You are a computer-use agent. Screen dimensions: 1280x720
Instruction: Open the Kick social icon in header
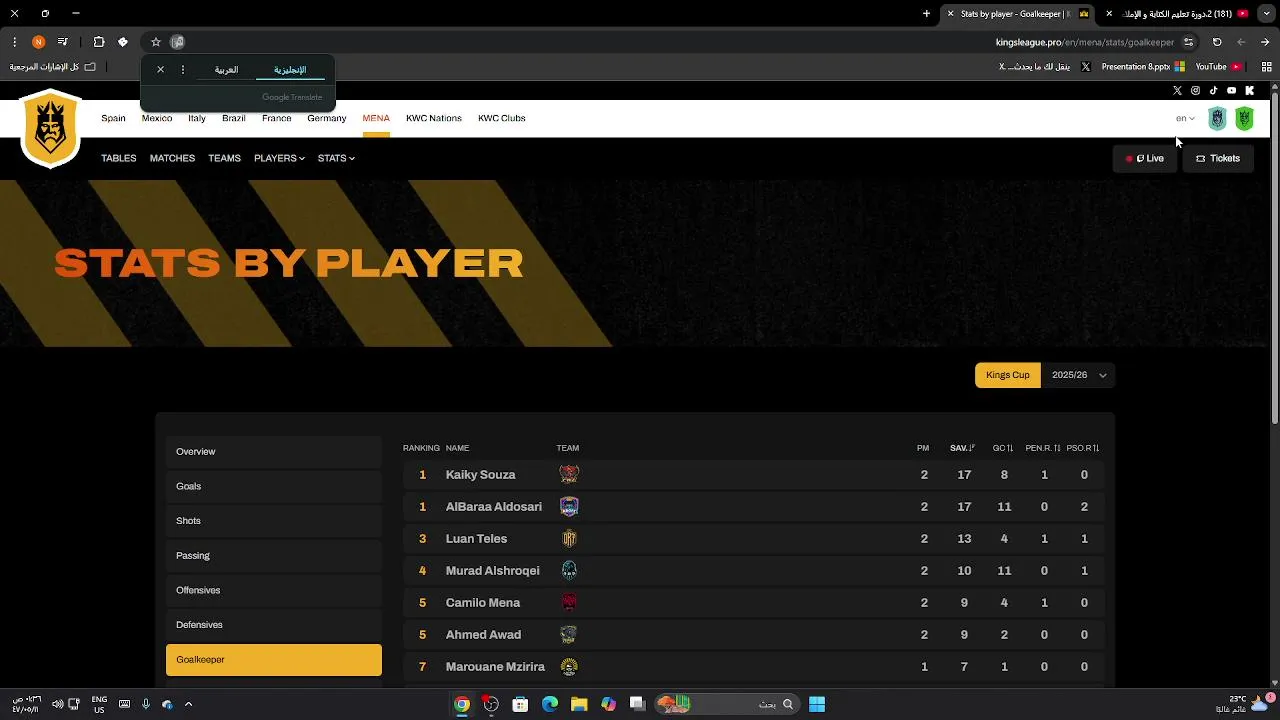tap(1249, 91)
